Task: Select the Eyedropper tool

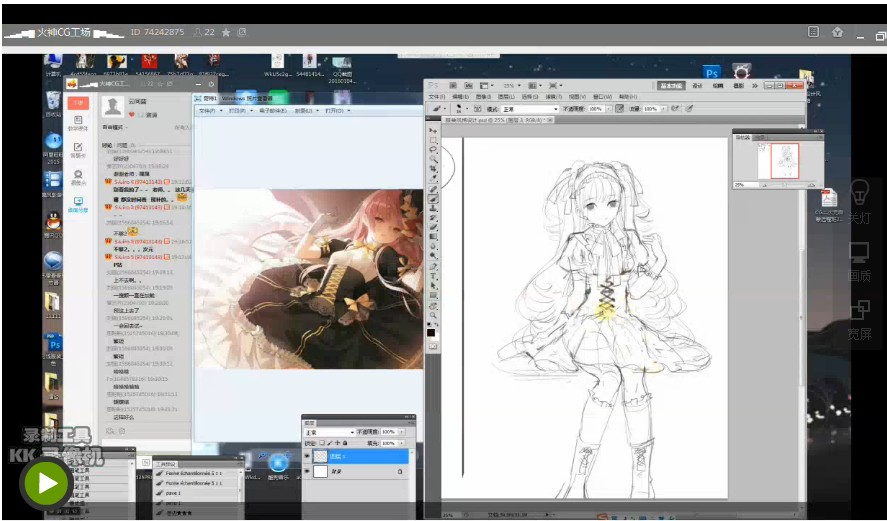Action: coord(434,177)
